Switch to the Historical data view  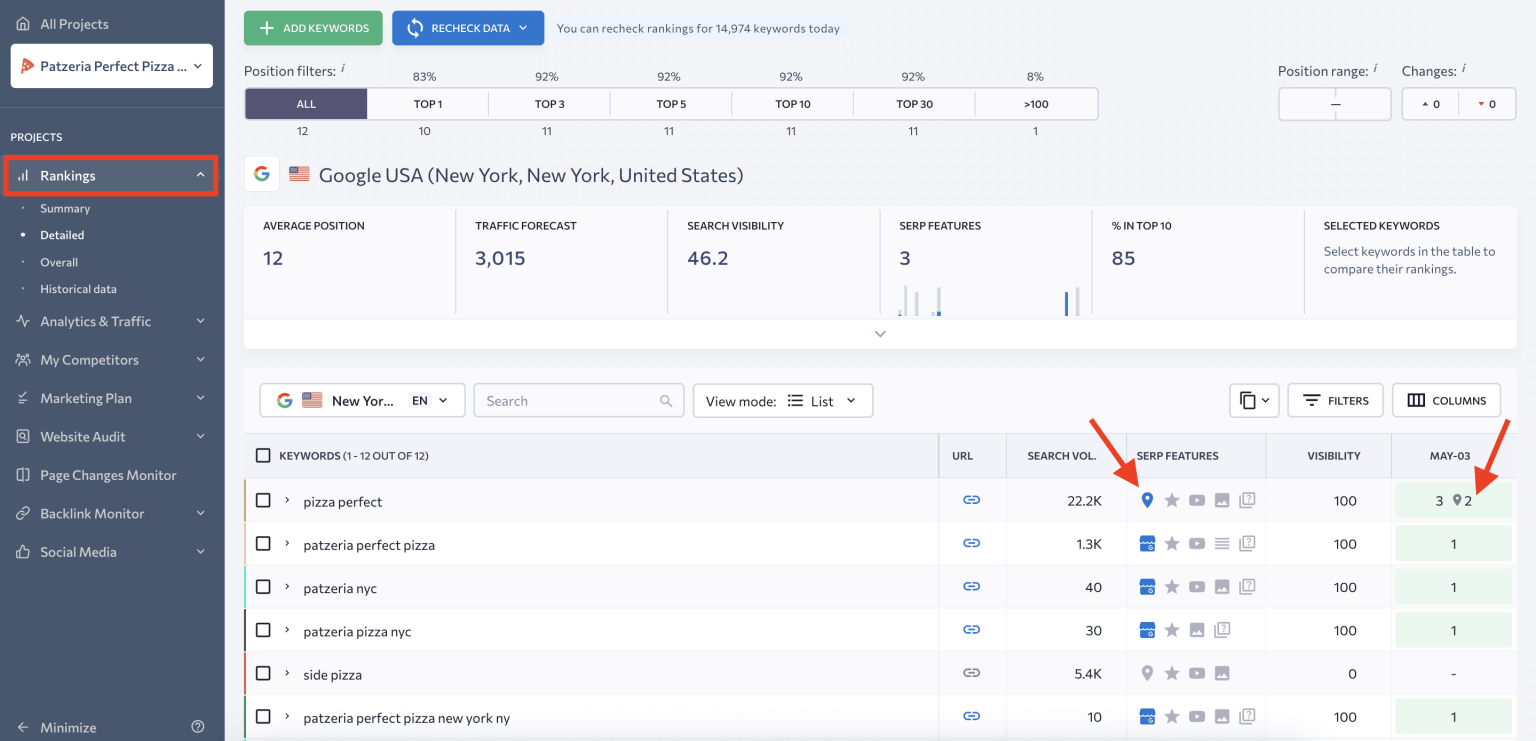(77, 288)
